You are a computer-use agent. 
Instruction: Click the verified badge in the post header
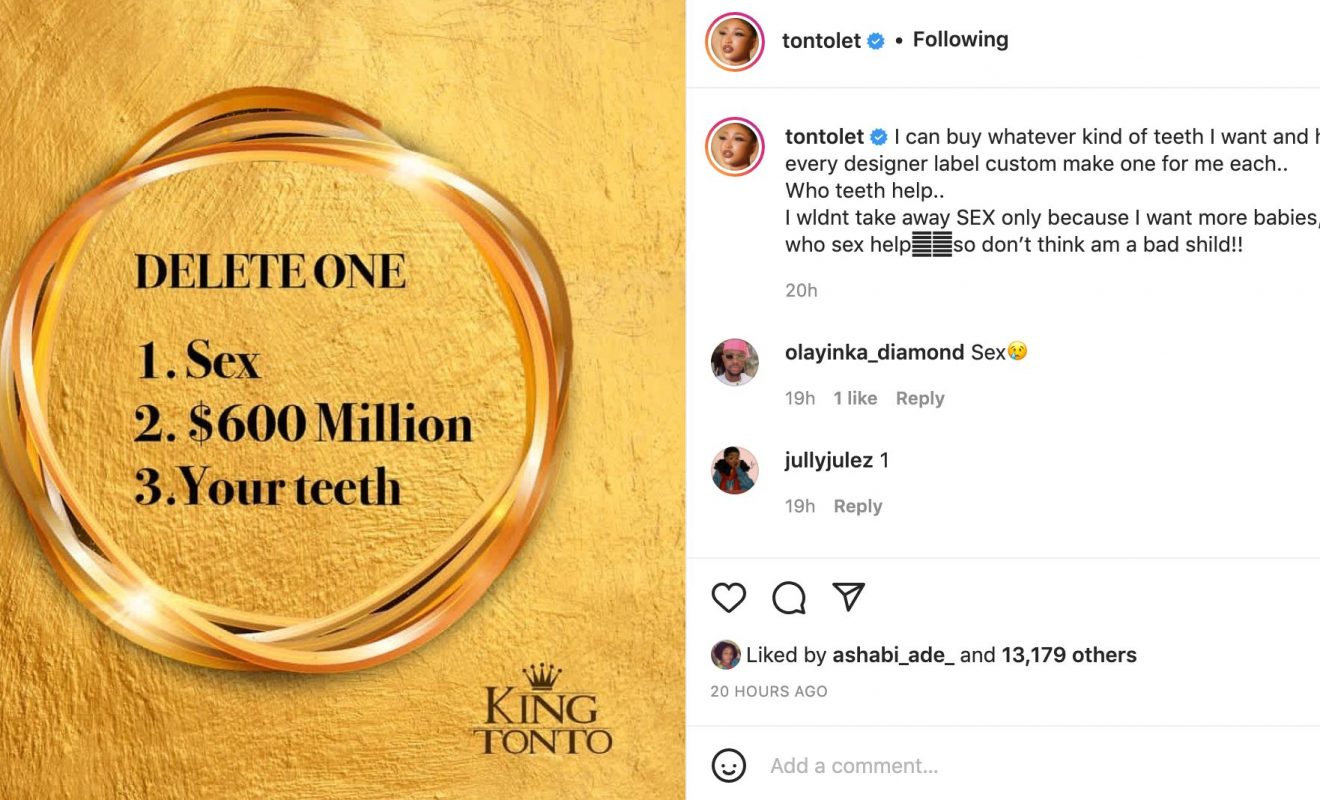876,41
